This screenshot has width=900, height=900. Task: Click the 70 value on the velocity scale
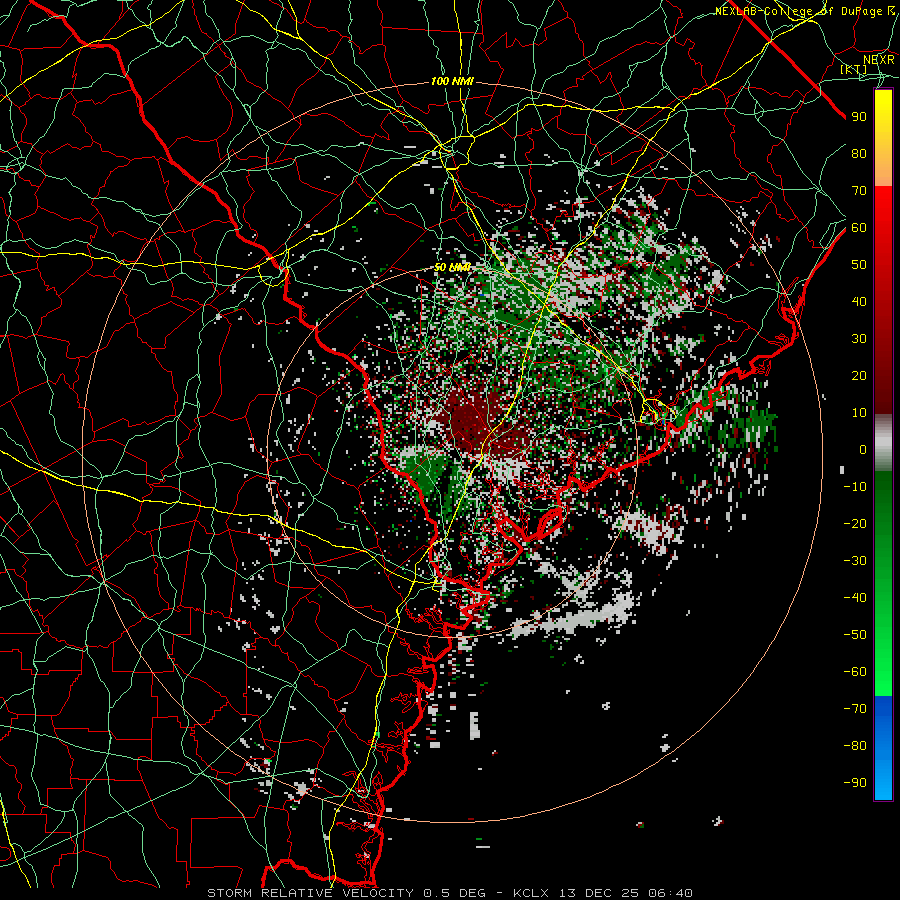pyautogui.click(x=859, y=191)
